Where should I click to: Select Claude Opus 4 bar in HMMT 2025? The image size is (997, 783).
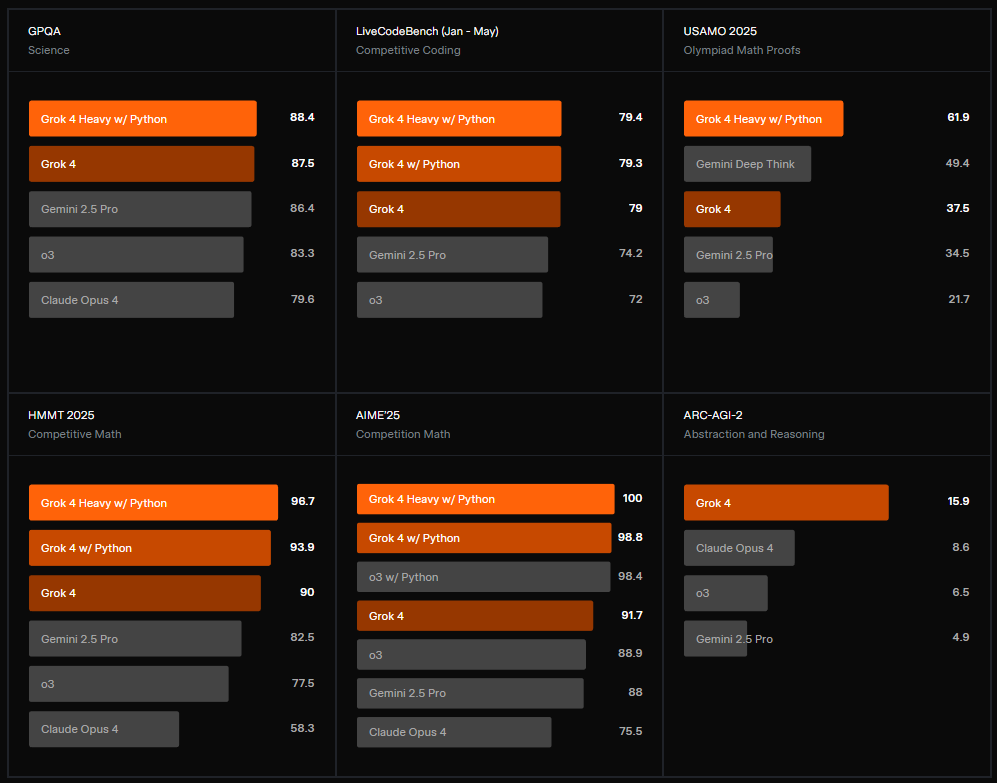tap(103, 729)
